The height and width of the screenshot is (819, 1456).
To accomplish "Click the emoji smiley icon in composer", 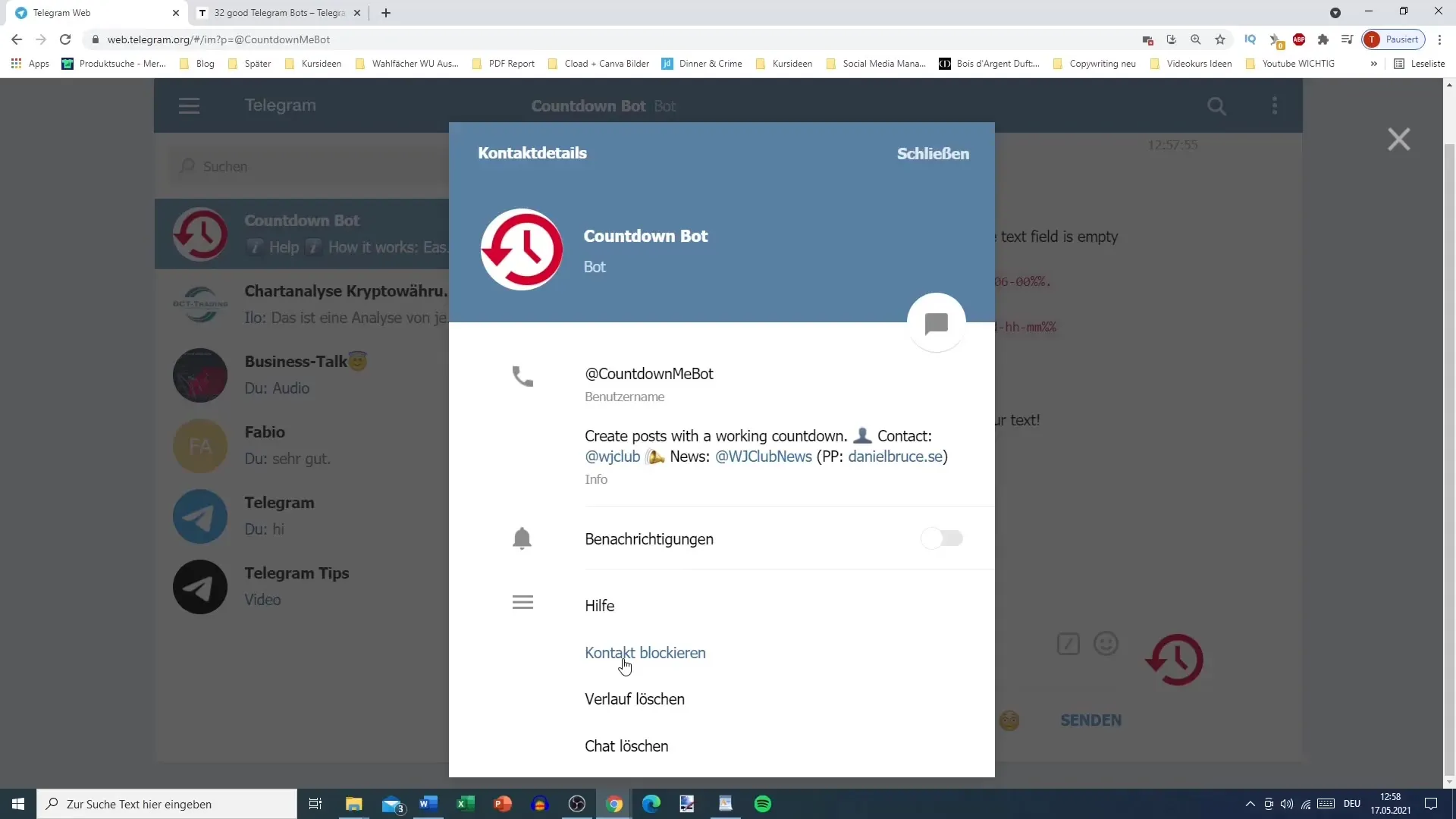I will pos(1106,644).
